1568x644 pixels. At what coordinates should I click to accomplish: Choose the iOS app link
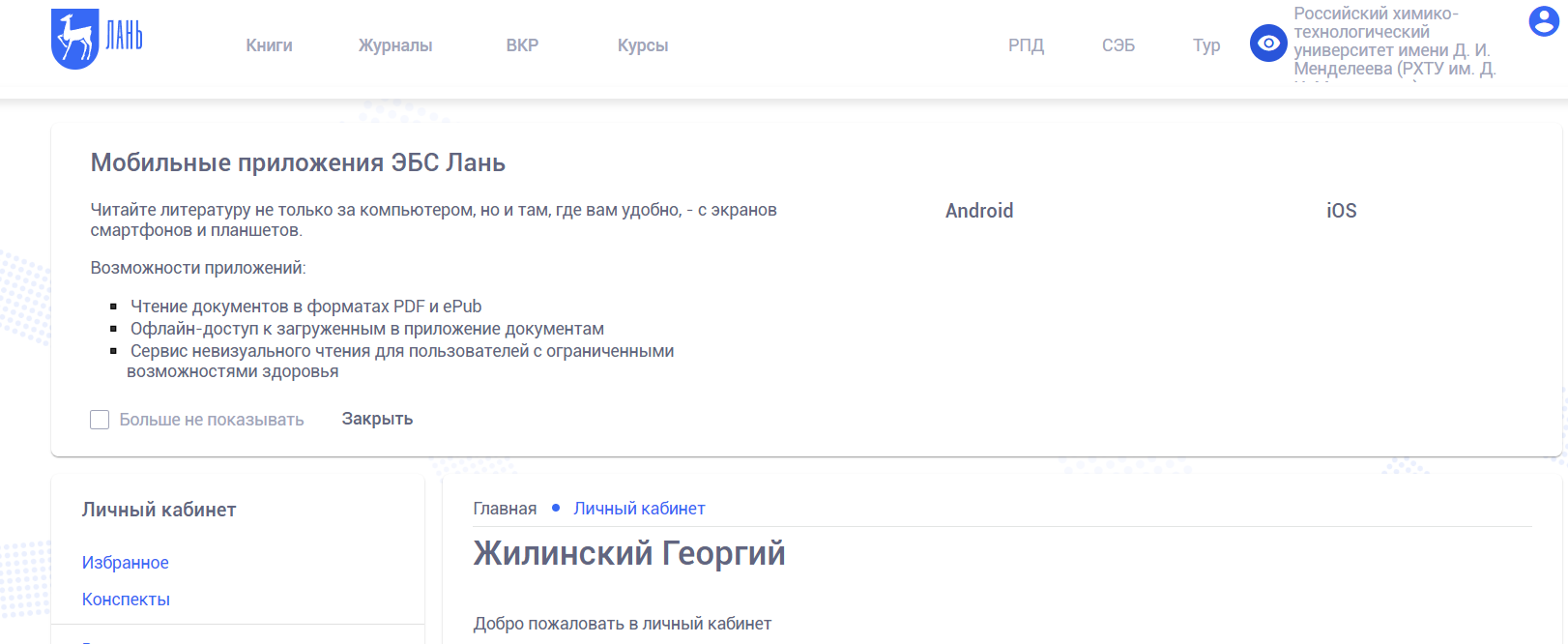coord(1341,211)
